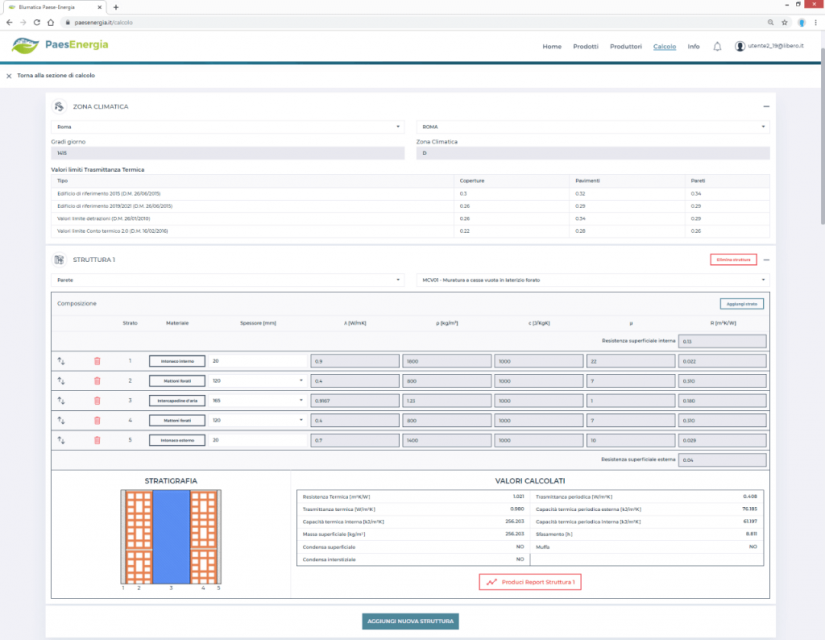This screenshot has width=825, height=640.
Task: Click the layer 1 thickness input field
Action: coord(257,361)
